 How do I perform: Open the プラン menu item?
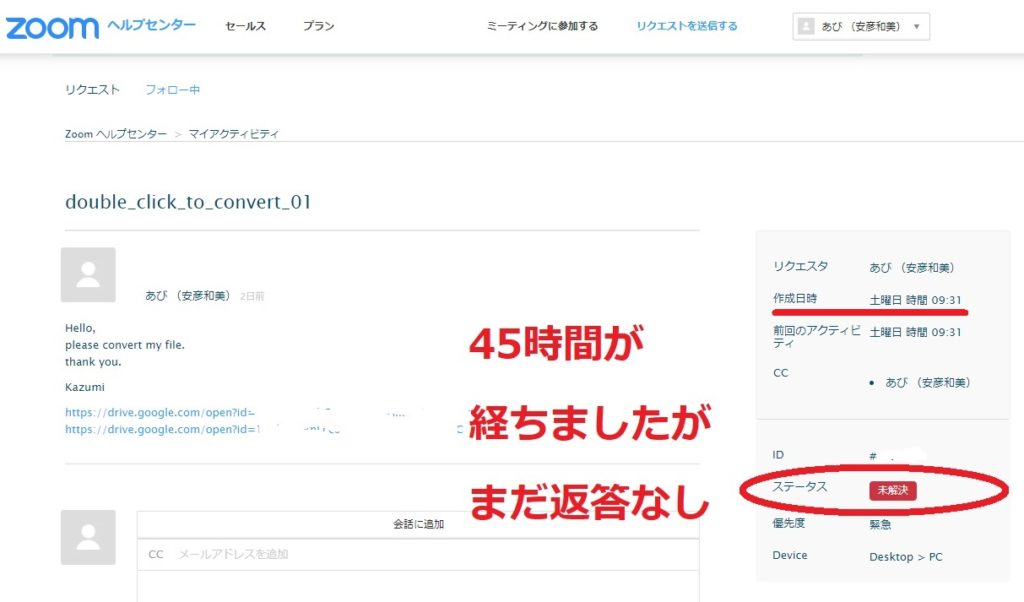[x=317, y=25]
